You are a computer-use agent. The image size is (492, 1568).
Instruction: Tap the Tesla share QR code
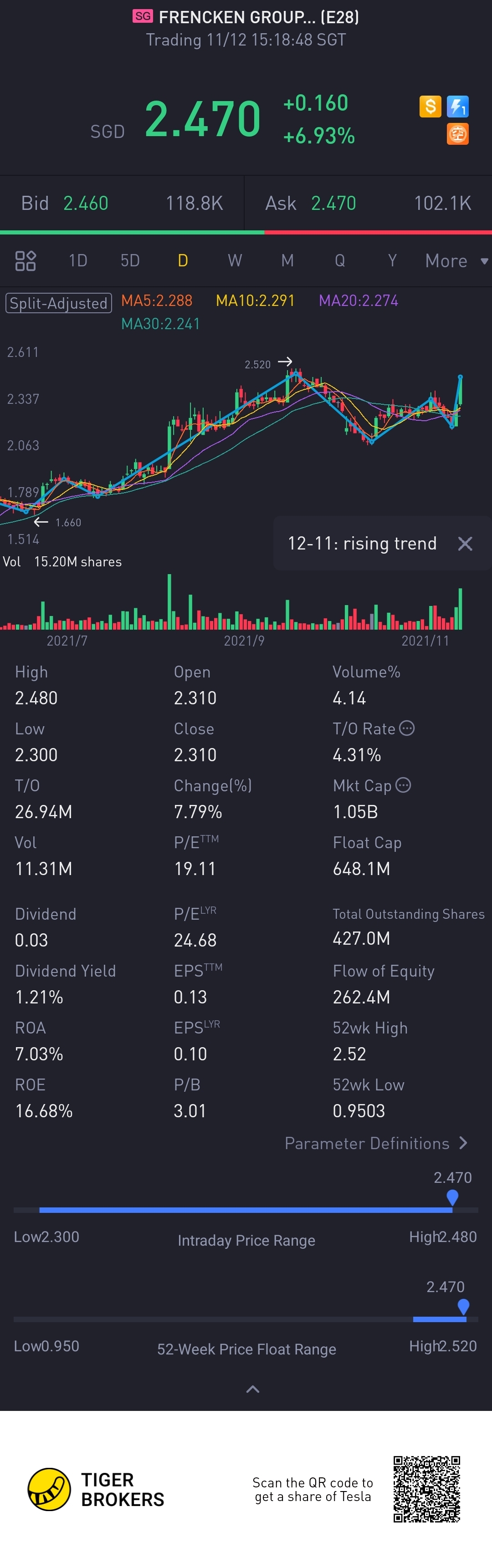pos(426,1490)
